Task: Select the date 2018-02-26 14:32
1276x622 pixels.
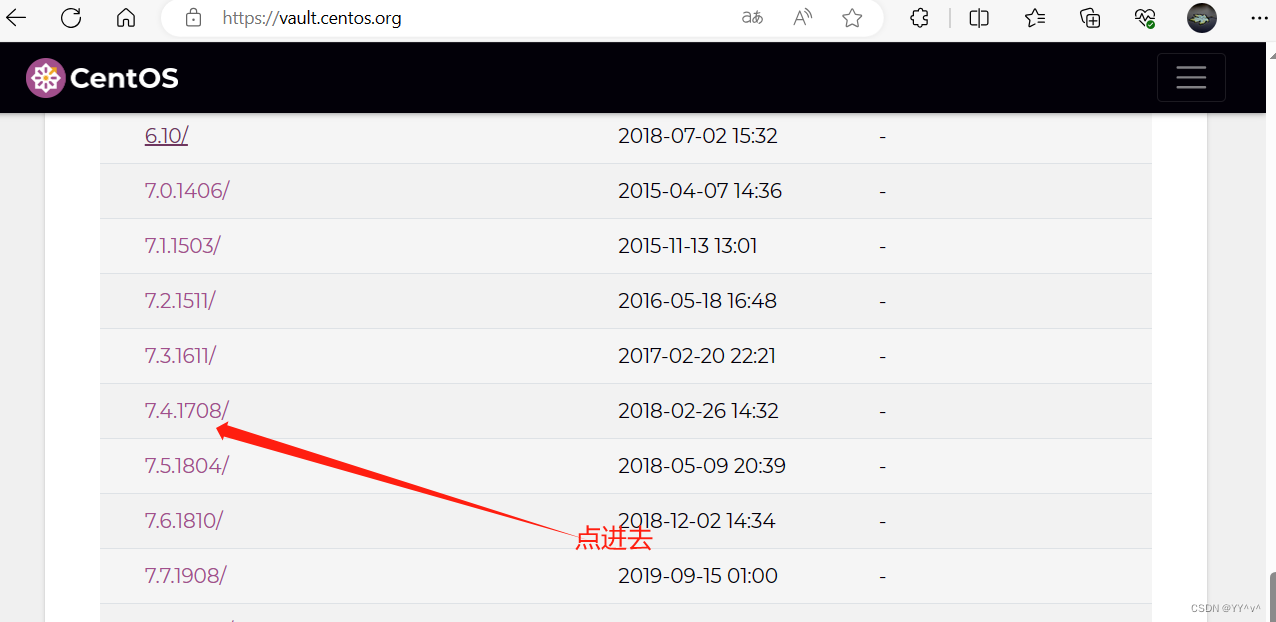Action: pyautogui.click(x=698, y=411)
